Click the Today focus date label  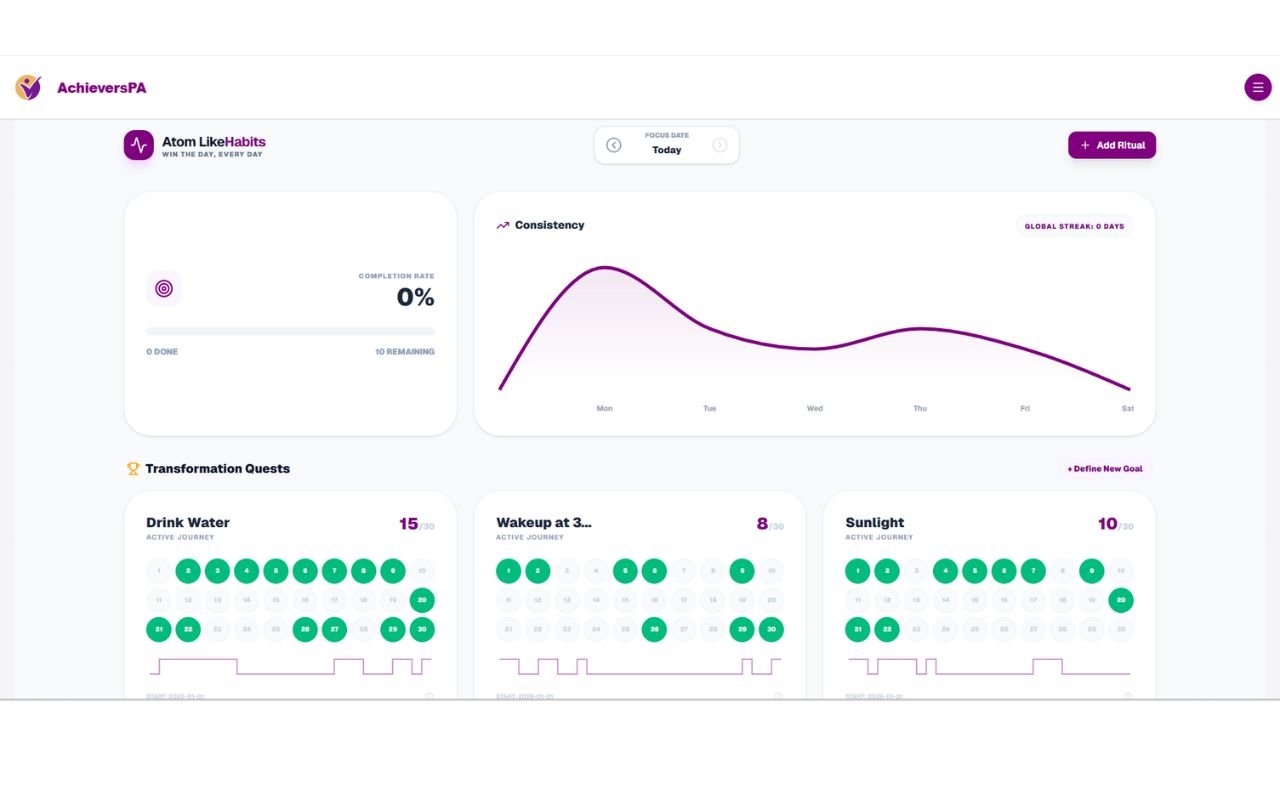point(666,150)
